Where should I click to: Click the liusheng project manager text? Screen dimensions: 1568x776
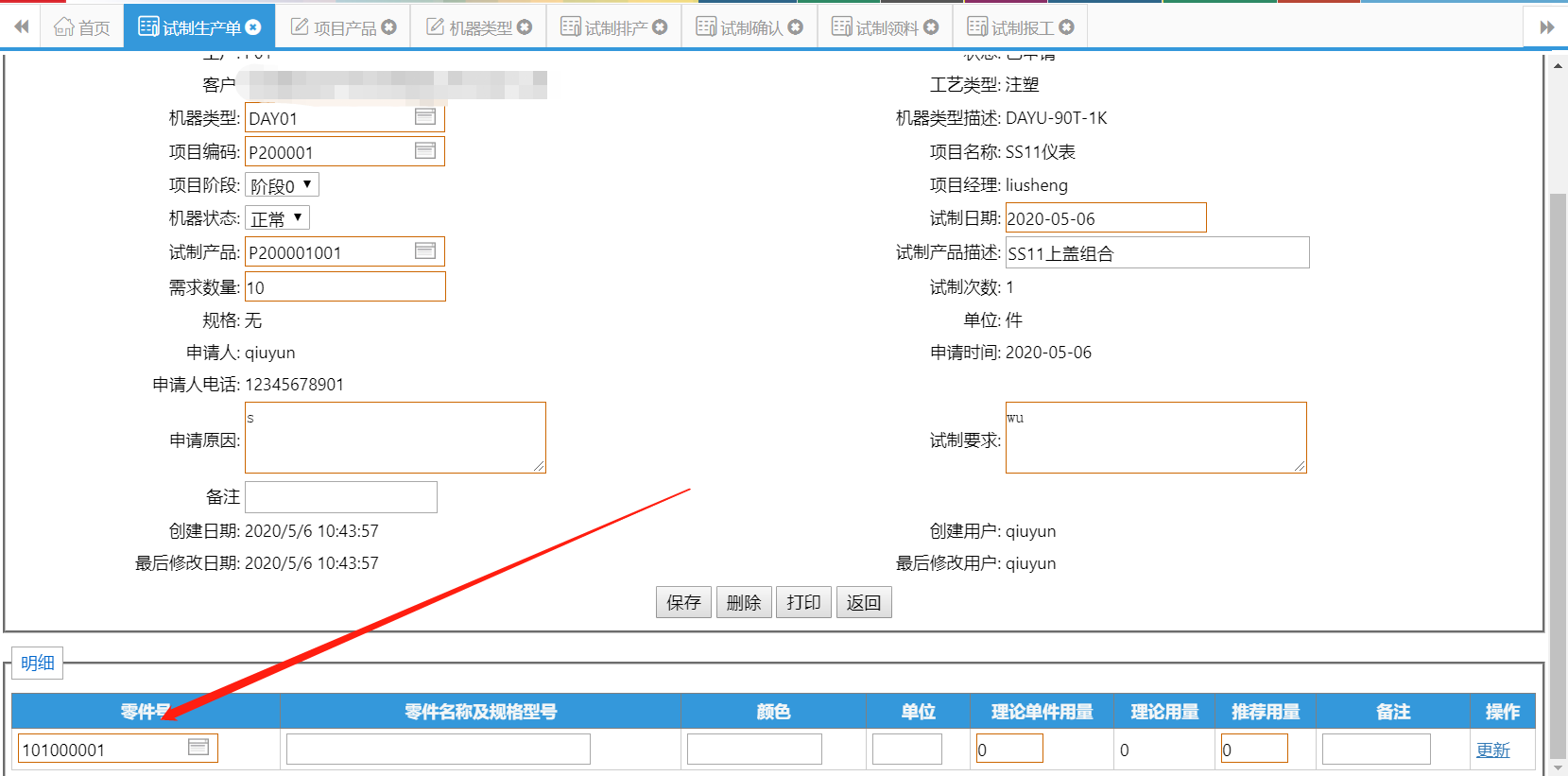pyautogui.click(x=1036, y=185)
